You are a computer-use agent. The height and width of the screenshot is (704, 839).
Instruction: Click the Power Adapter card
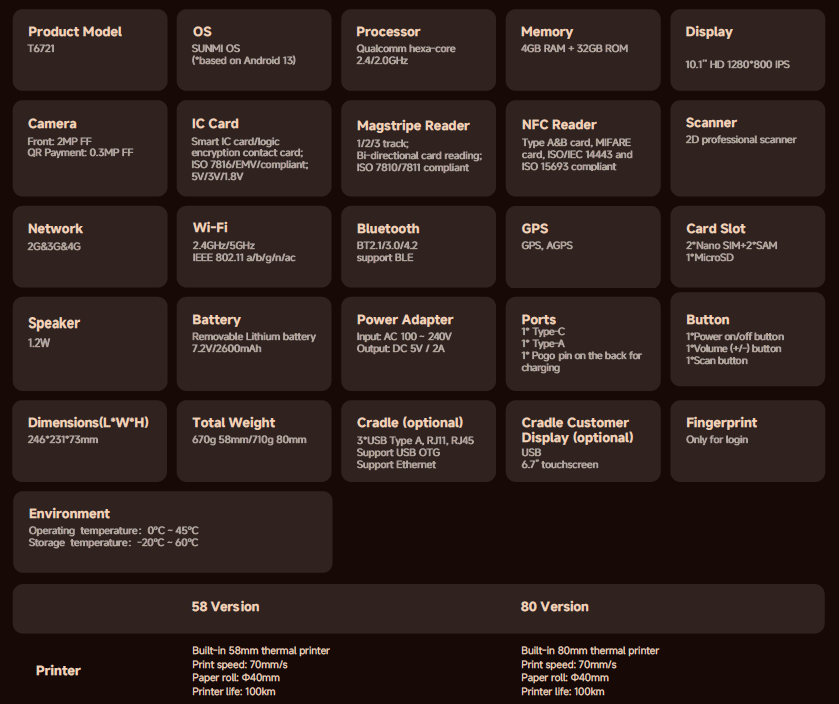(418, 342)
